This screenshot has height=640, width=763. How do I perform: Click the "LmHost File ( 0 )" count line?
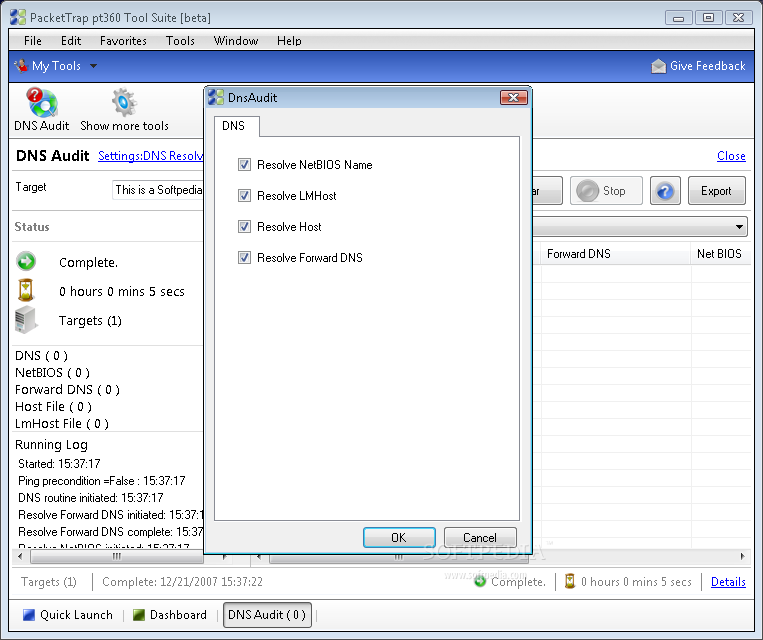tap(62, 423)
